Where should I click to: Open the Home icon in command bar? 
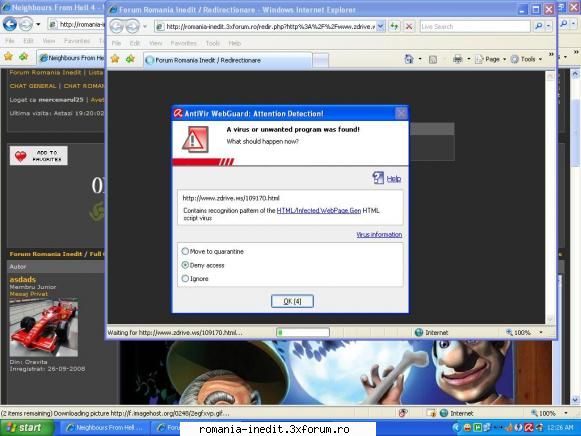409,59
